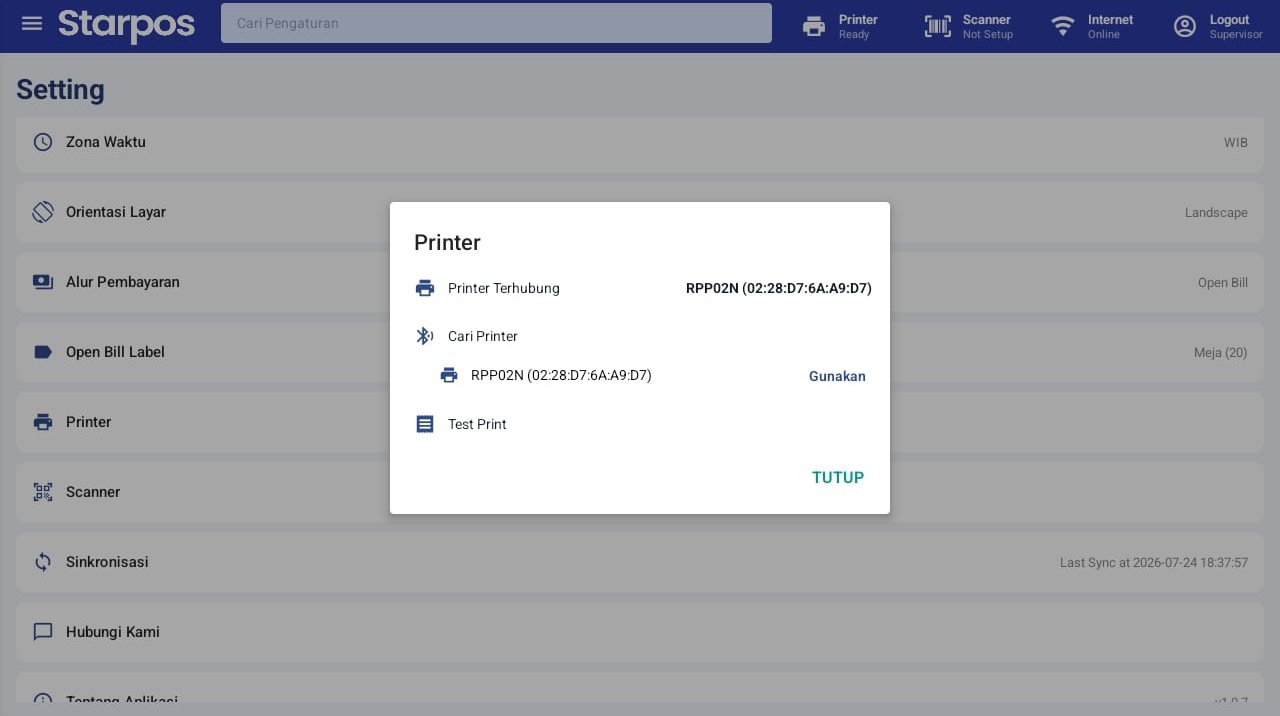Click the Zona Waktu clock icon
This screenshot has width=1280, height=716.
point(43,142)
